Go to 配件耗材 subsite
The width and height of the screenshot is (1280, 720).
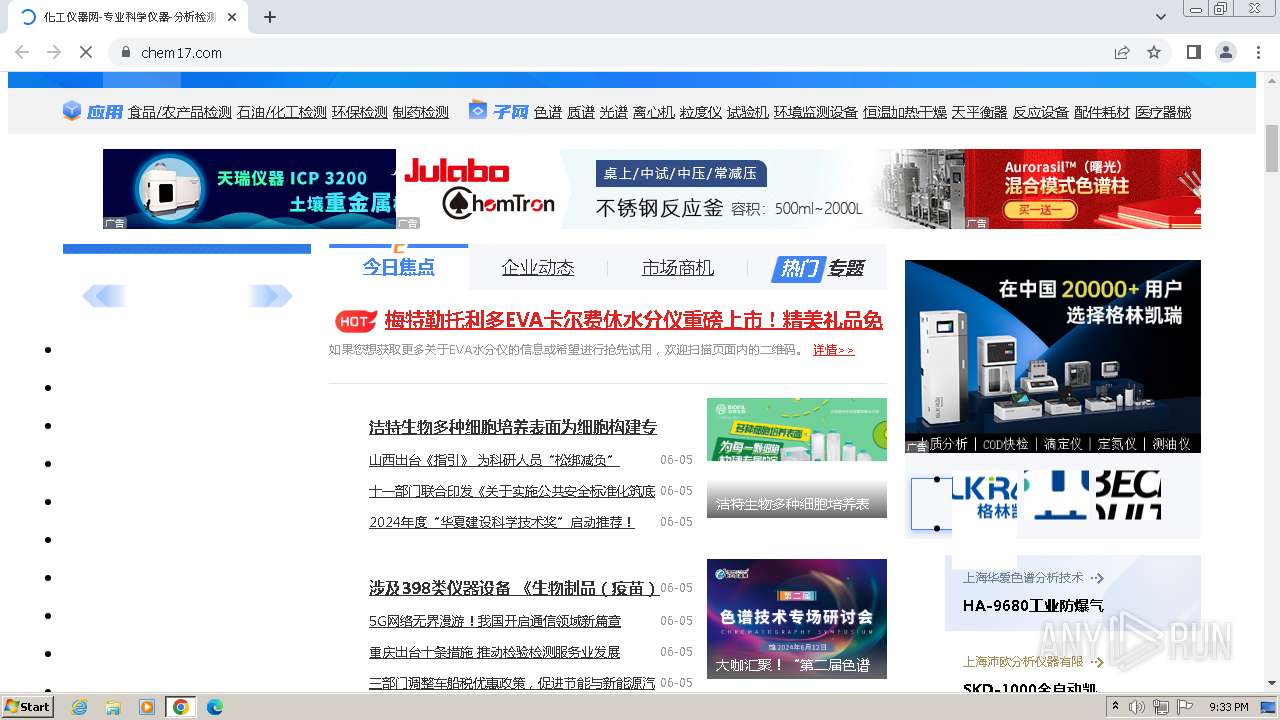coord(1102,112)
